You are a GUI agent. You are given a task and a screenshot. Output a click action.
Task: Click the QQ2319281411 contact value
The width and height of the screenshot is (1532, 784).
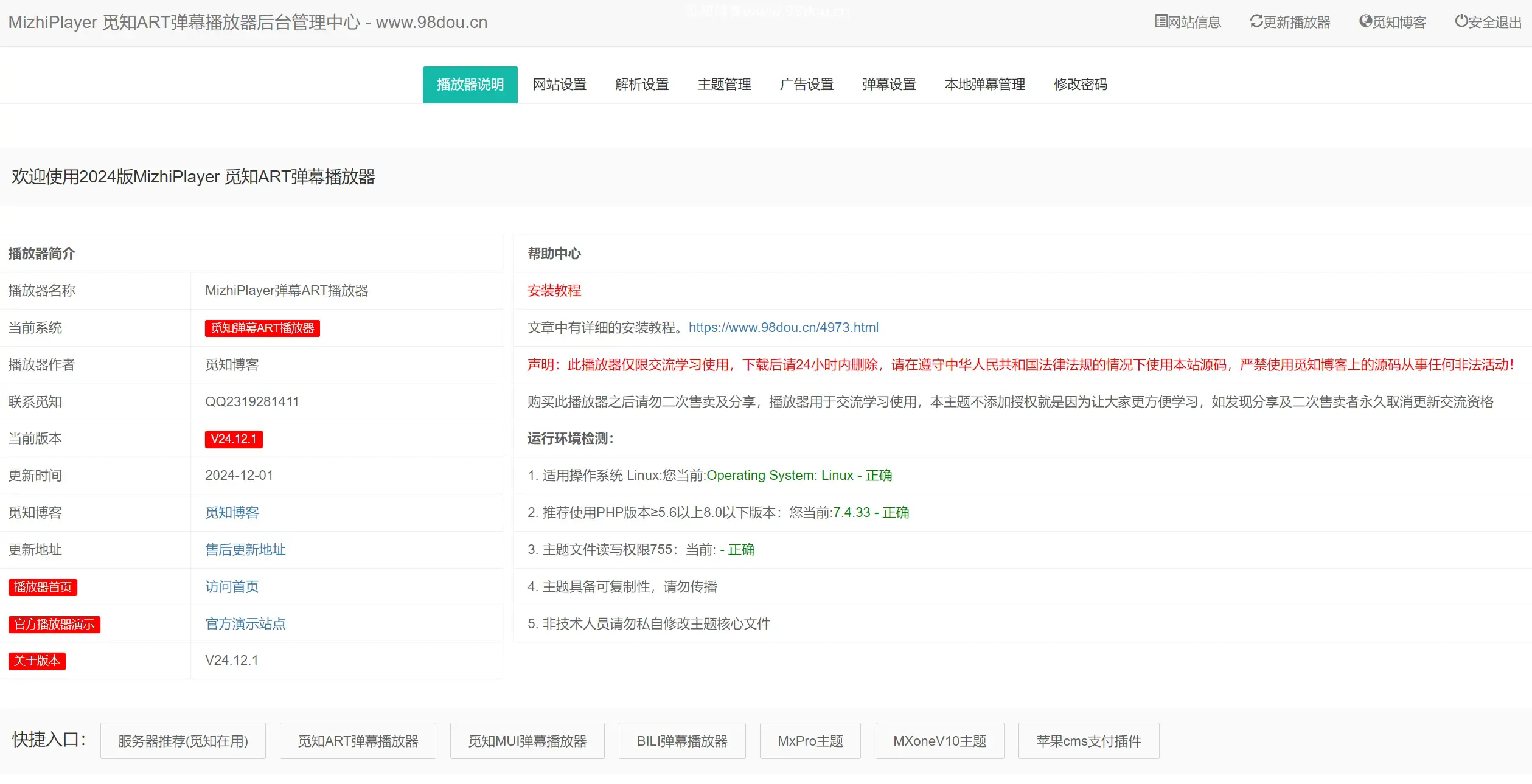coord(252,402)
